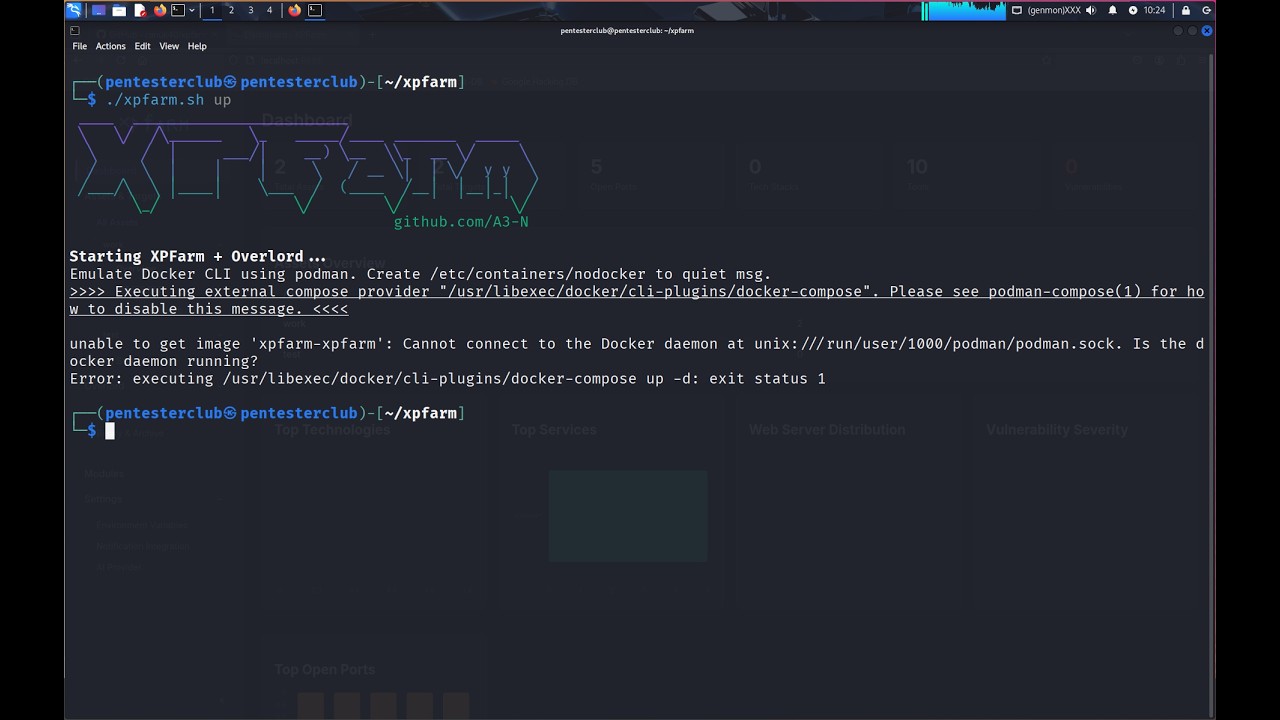Image resolution: width=1280 pixels, height=720 pixels.
Task: Click the 'Emulate Docker CLI using podman' line
Action: point(420,274)
